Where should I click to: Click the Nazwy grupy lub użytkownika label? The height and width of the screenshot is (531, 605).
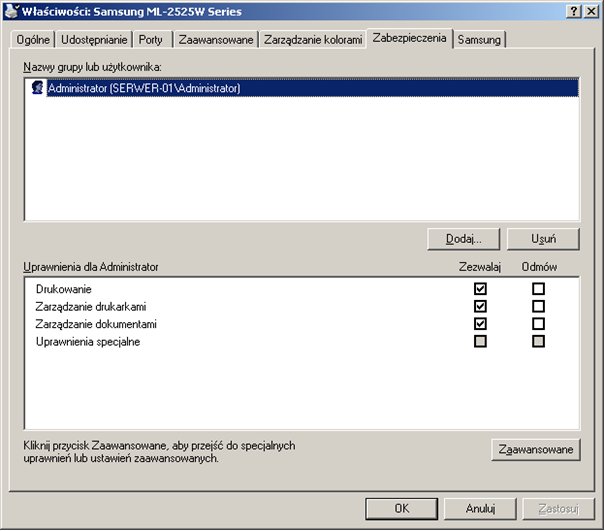(x=92, y=67)
